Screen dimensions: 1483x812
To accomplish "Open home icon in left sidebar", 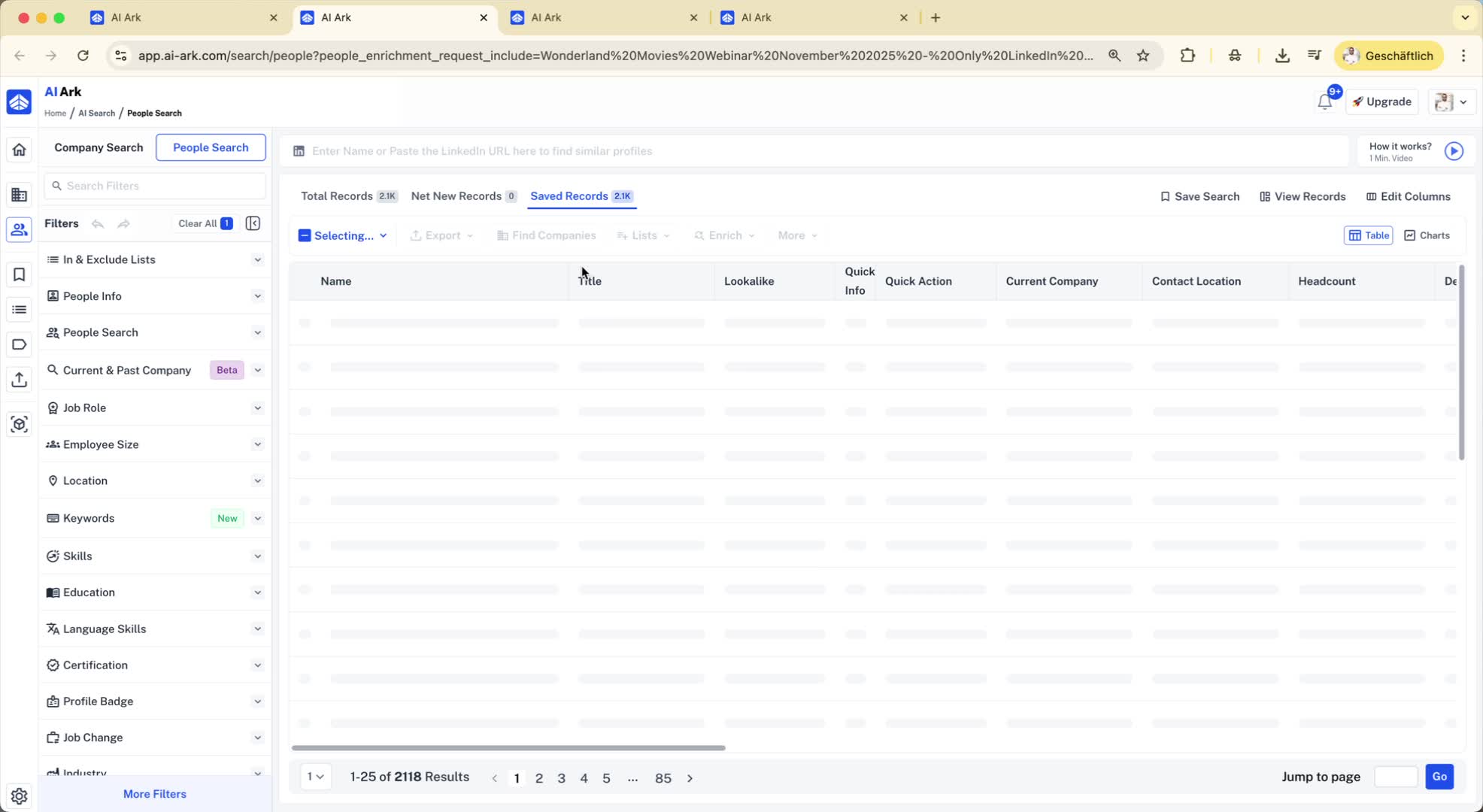I will (x=20, y=150).
